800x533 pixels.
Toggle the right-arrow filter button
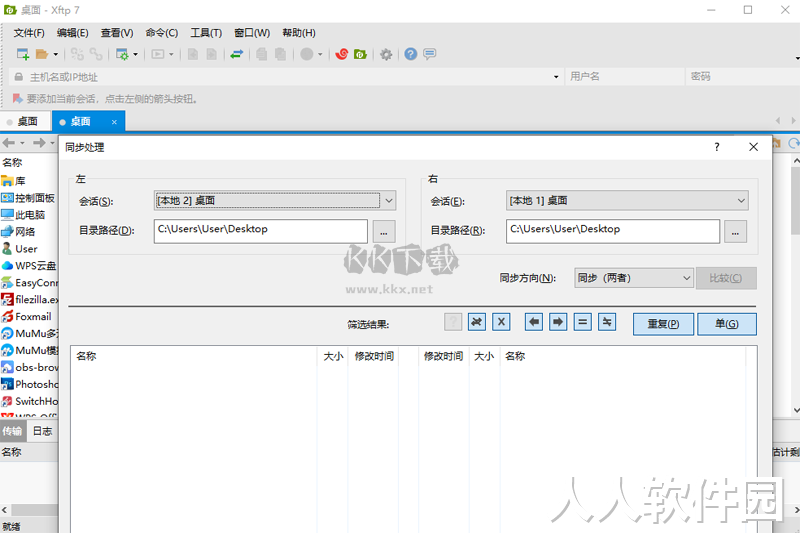click(558, 322)
